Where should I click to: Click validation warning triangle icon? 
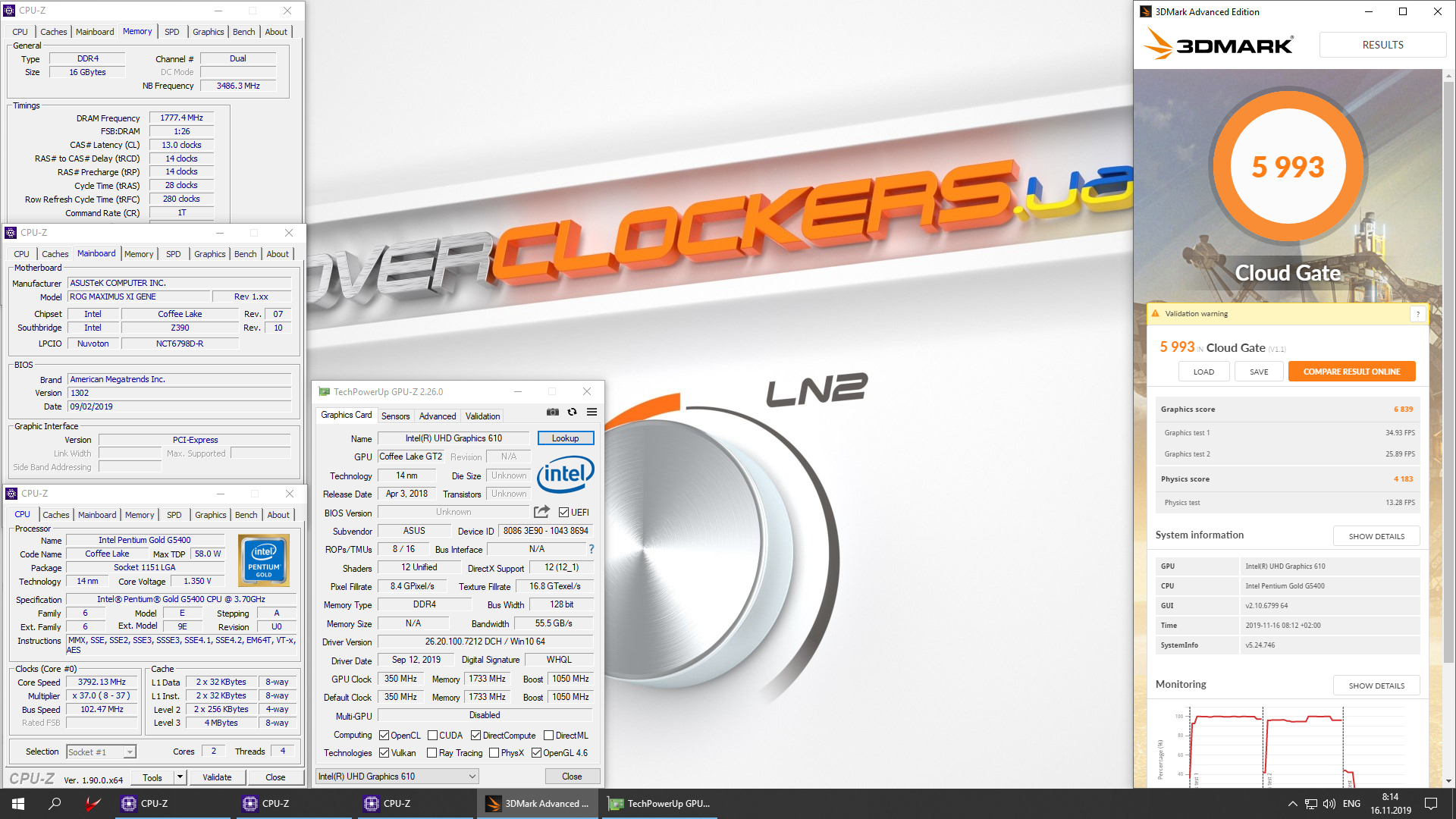click(x=1156, y=313)
